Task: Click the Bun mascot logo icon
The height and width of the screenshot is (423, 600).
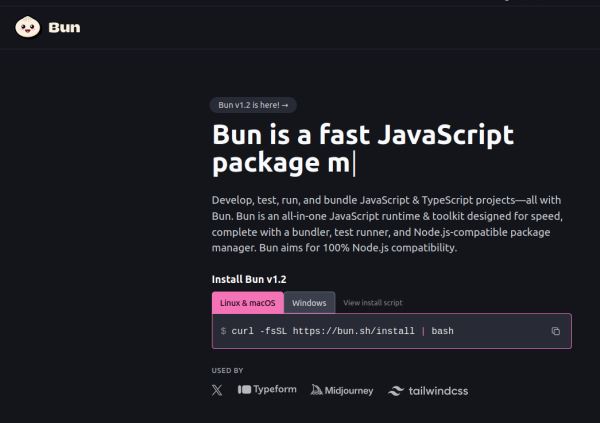Action: pos(27,27)
